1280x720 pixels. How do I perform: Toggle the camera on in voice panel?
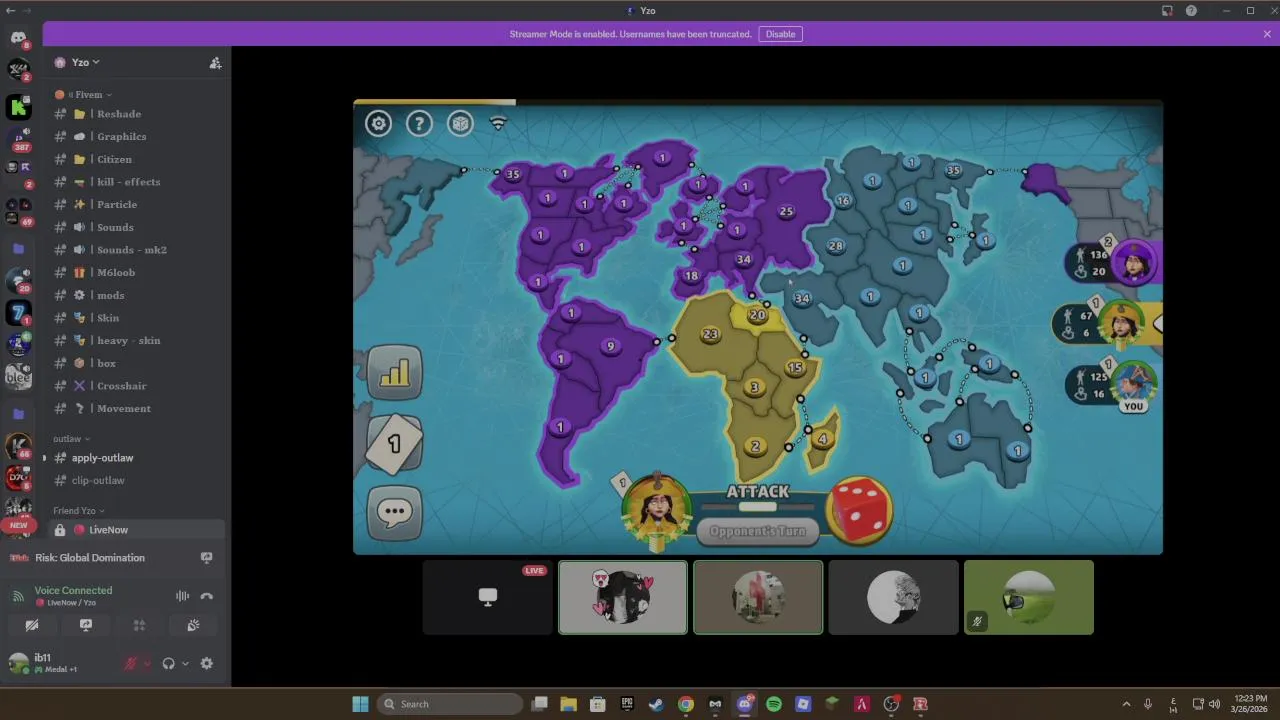(x=32, y=625)
